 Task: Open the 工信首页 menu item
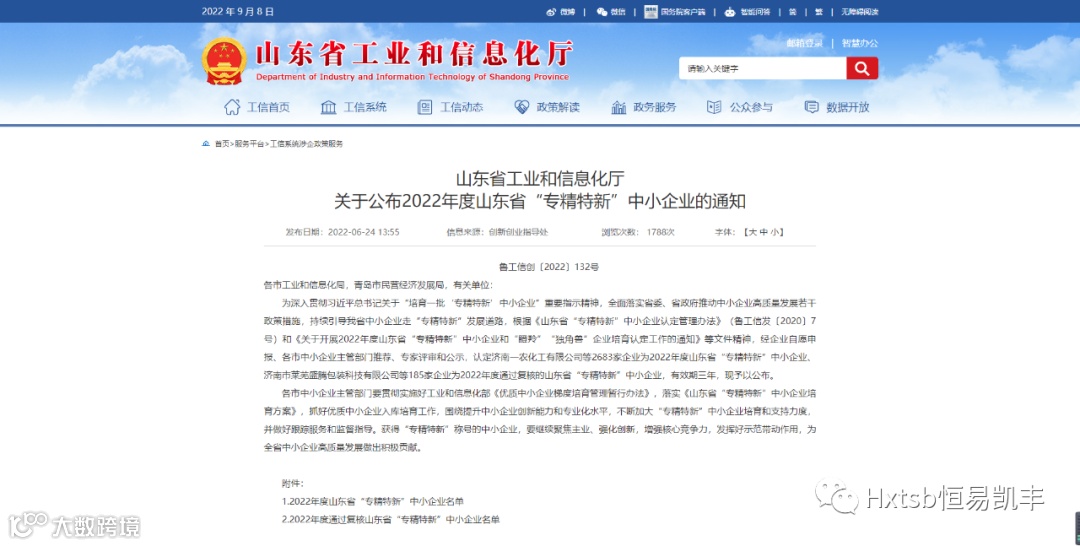(x=269, y=107)
